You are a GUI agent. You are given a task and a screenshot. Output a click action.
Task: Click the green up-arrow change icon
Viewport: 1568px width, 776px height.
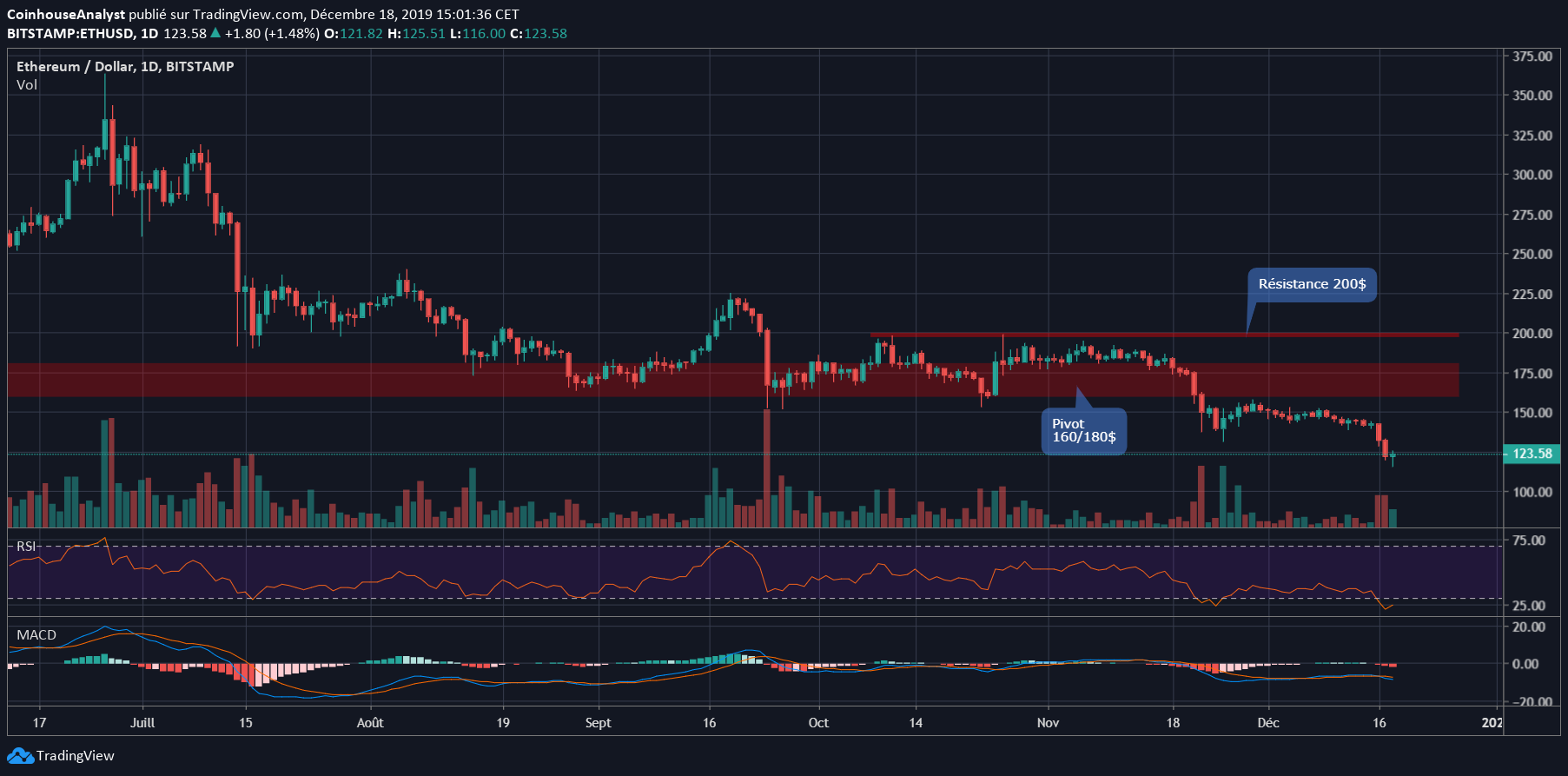(215, 33)
